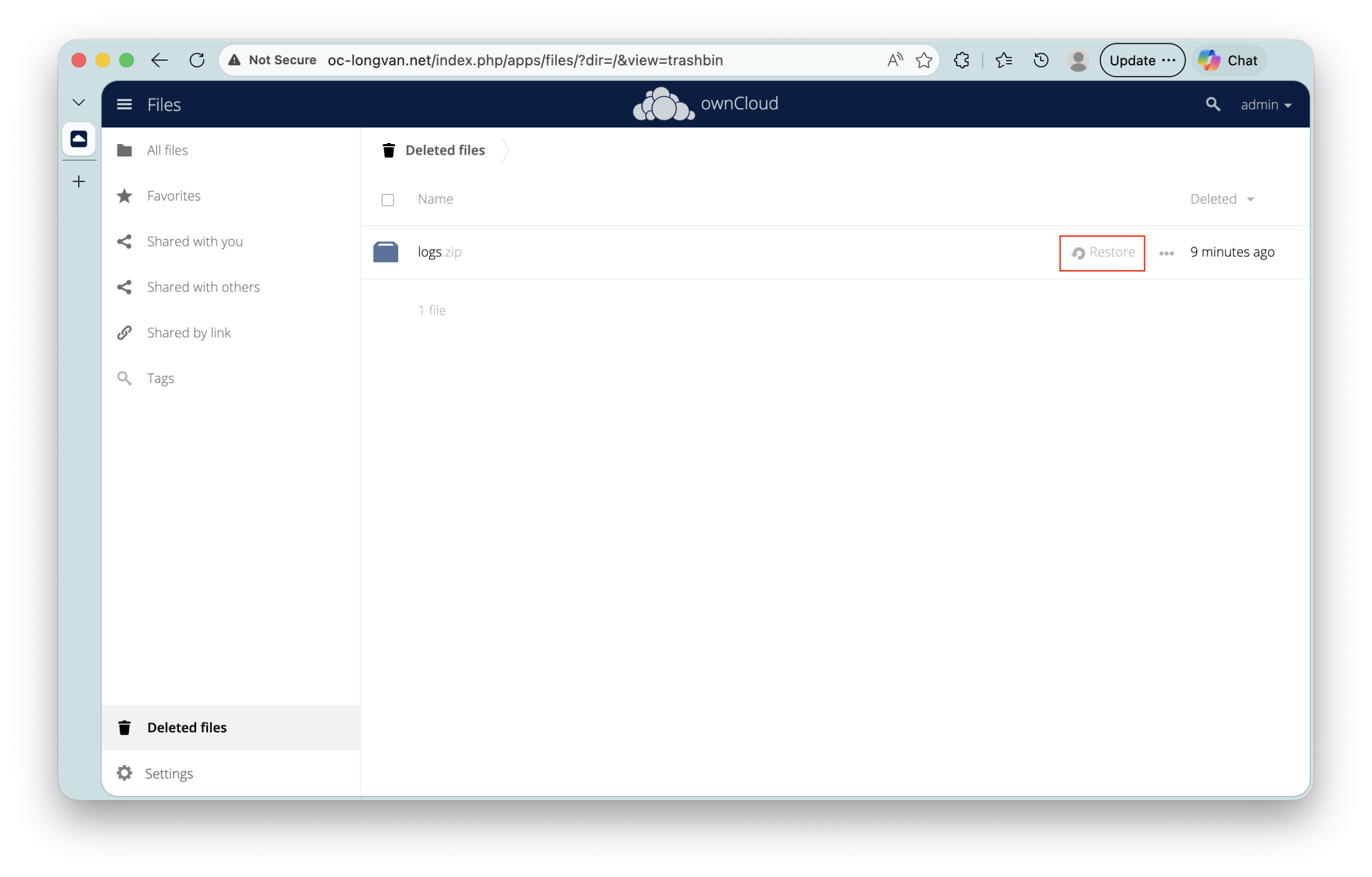Tick the select-all checkbox beside Name
This screenshot has height=877, width=1372.
coord(387,200)
